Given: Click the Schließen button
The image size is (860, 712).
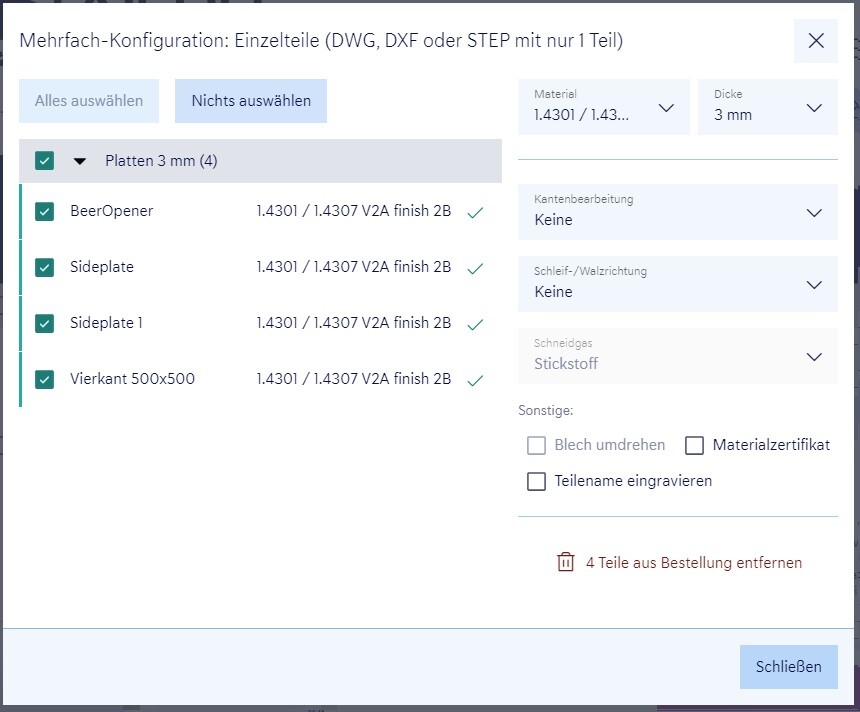Looking at the screenshot, I should (788, 667).
